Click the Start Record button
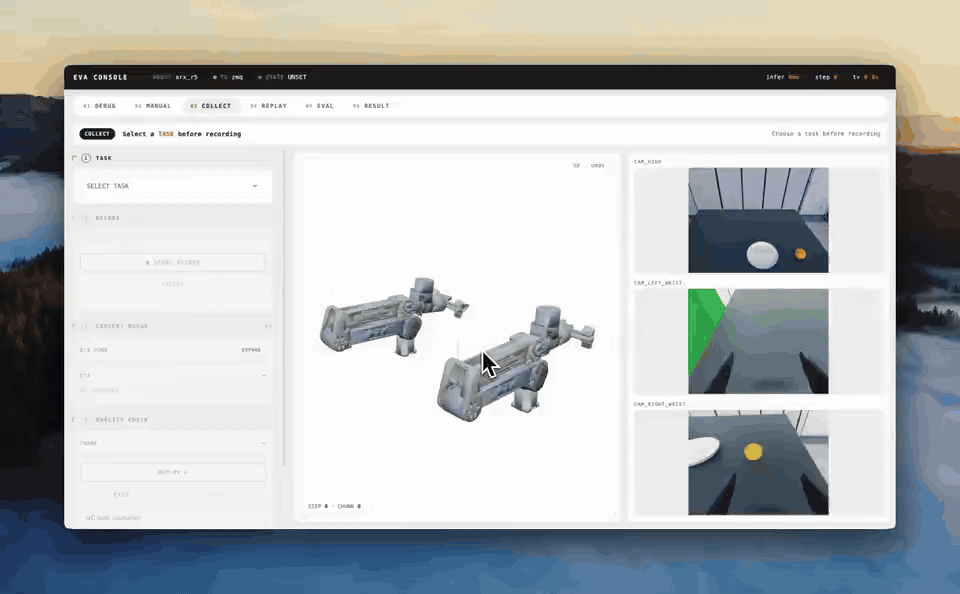This screenshot has width=960, height=594. (x=173, y=262)
